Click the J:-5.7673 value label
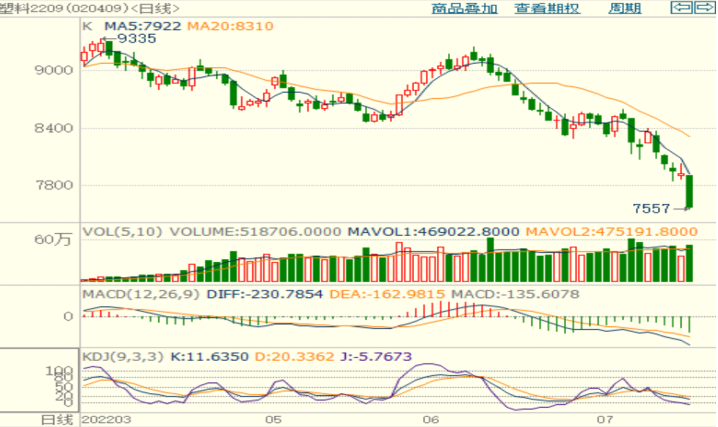 coord(388,353)
